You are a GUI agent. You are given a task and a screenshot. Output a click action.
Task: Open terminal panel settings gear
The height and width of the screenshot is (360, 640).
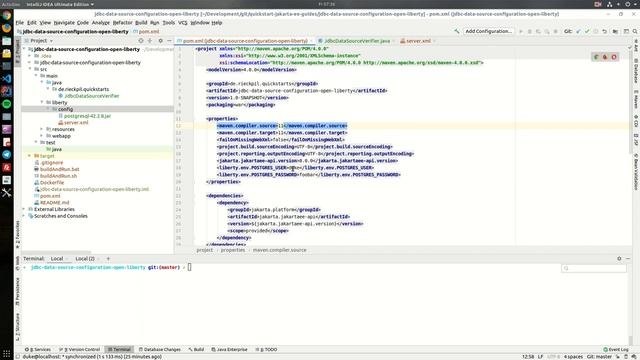(x=619, y=258)
